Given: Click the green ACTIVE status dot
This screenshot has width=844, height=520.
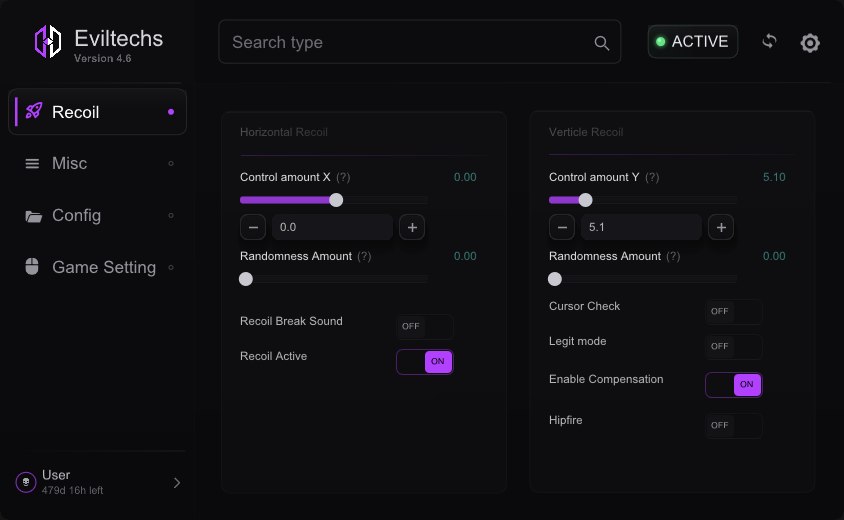Looking at the screenshot, I should point(660,41).
